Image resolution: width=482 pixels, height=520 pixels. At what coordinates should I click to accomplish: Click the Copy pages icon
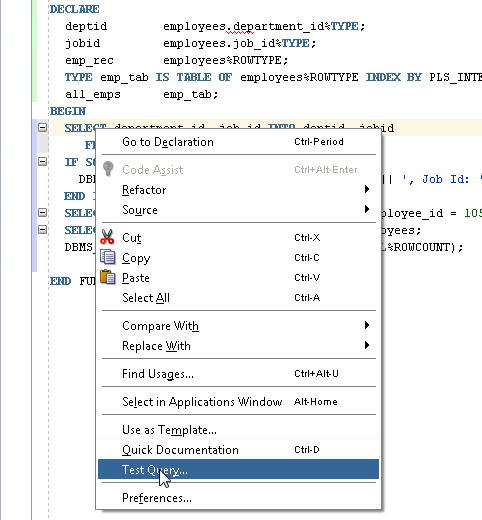tap(108, 257)
